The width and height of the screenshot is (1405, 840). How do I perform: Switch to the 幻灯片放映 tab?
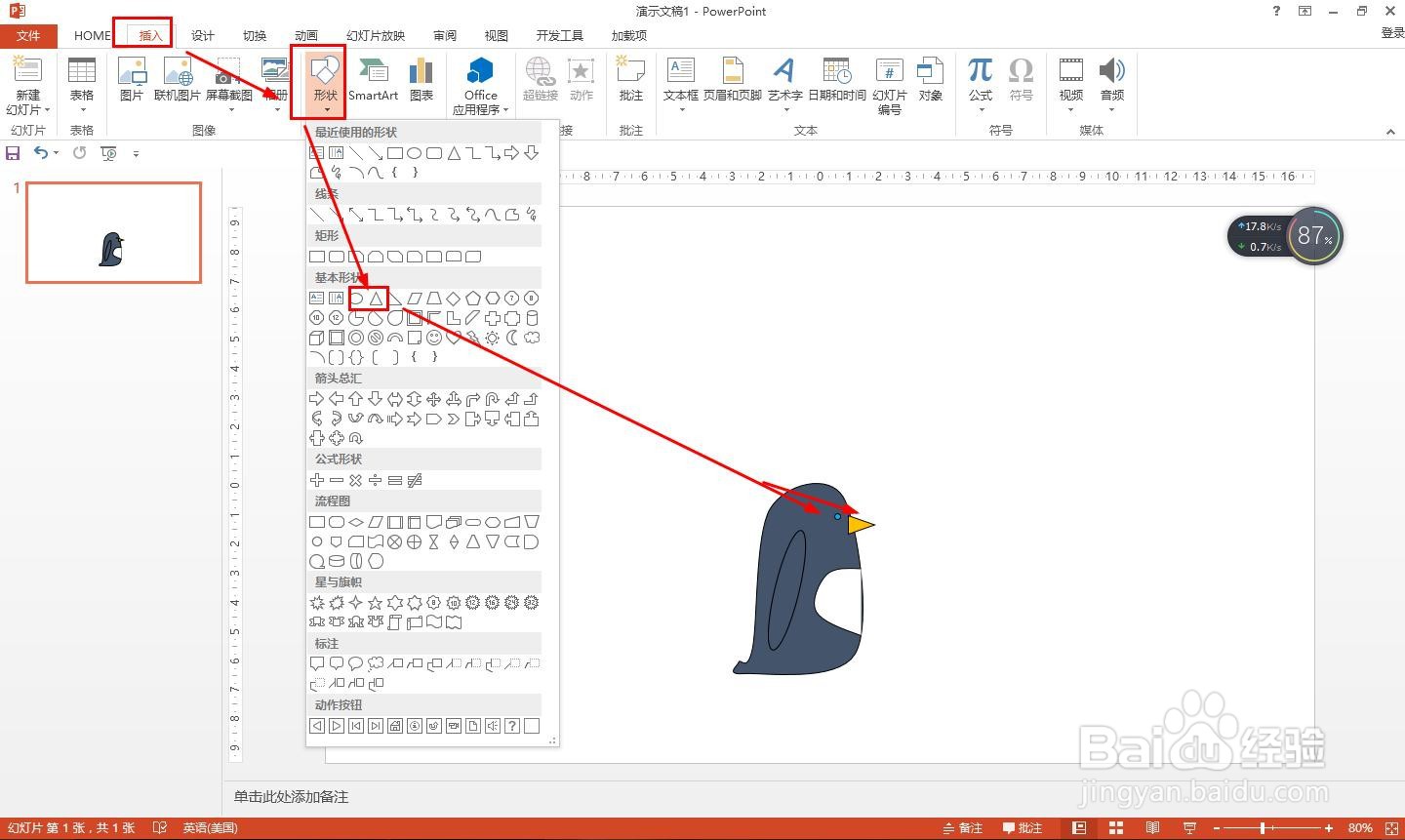pos(376,35)
